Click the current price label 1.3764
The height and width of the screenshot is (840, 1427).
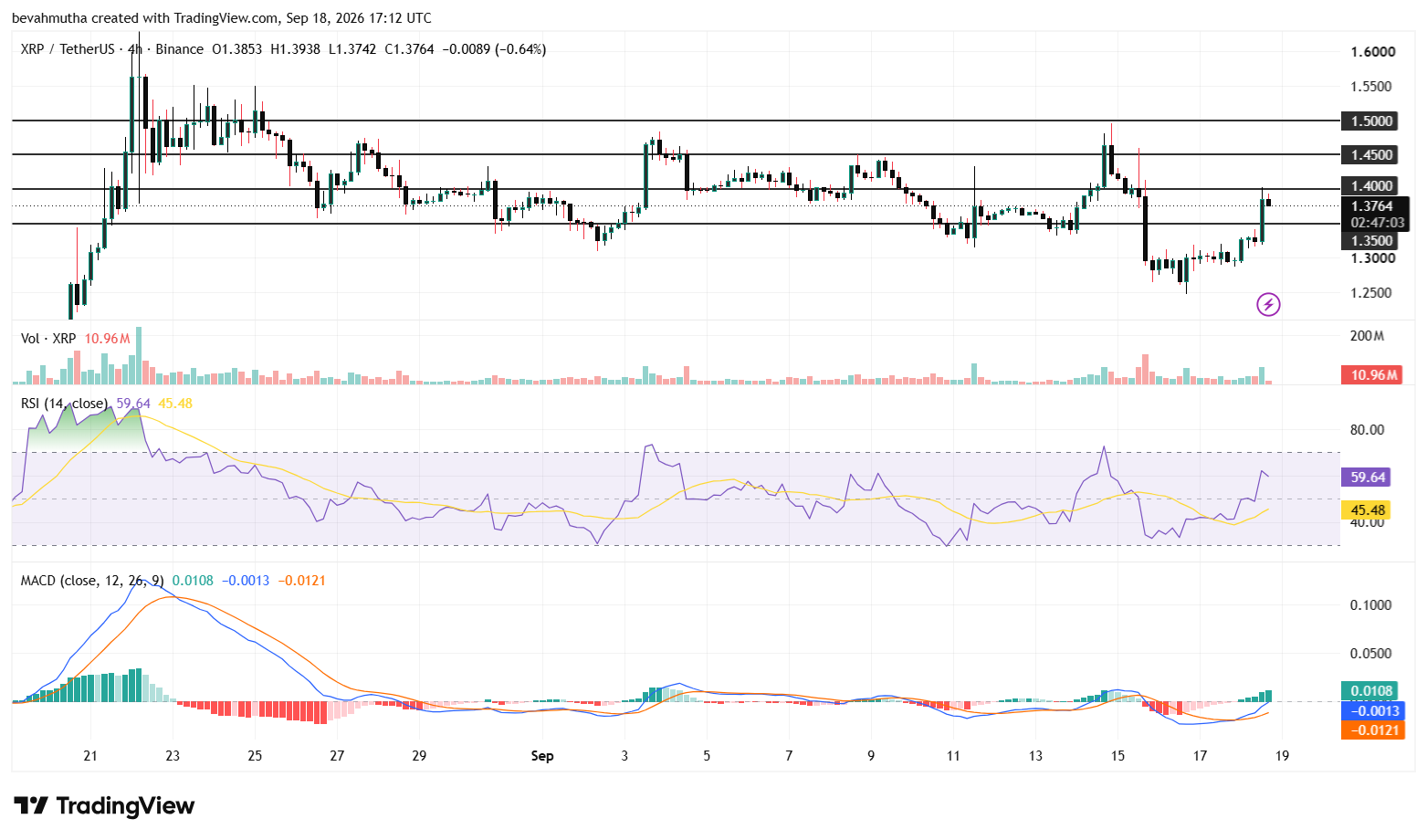[1372, 206]
